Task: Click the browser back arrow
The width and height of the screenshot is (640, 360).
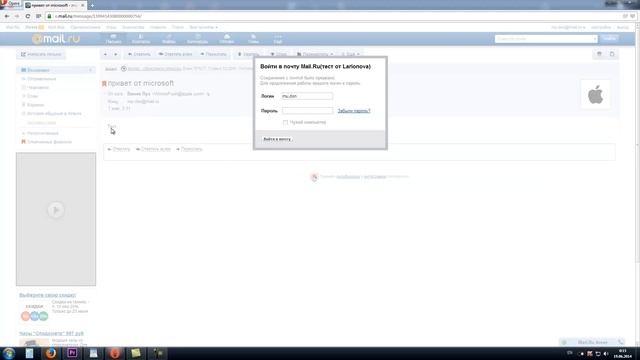Action: tap(7, 16)
